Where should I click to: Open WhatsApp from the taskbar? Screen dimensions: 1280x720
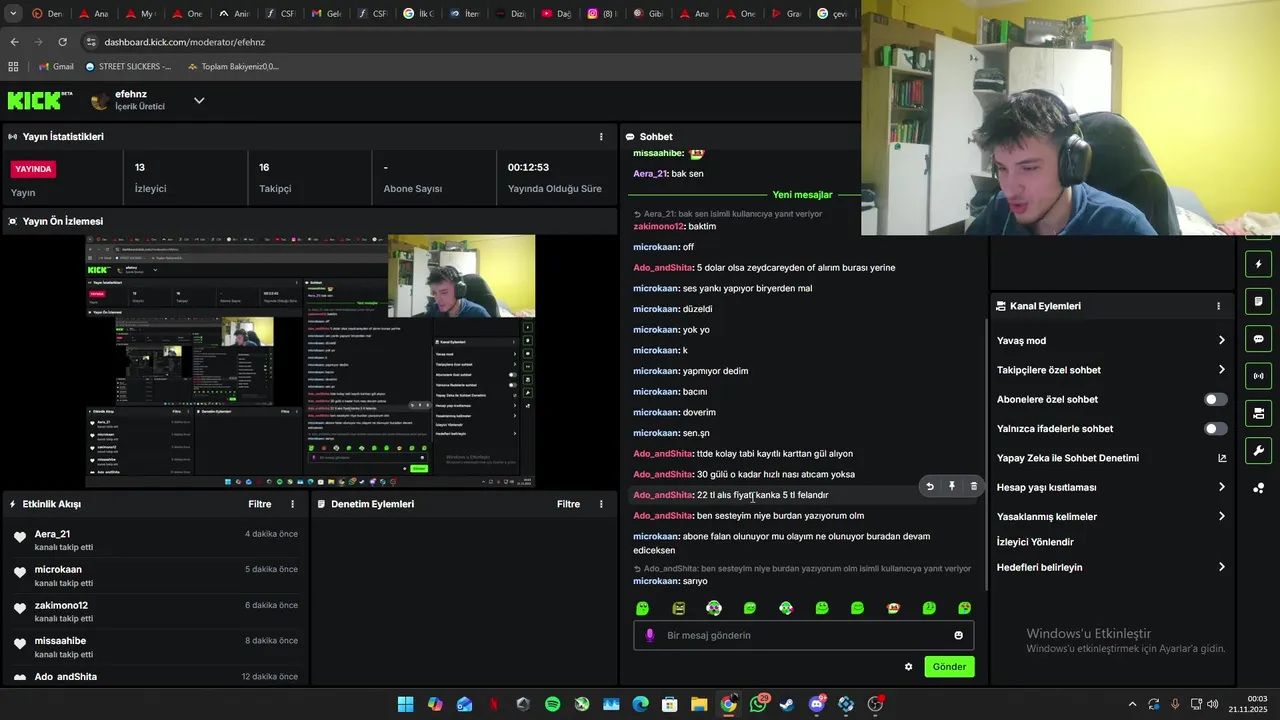758,704
